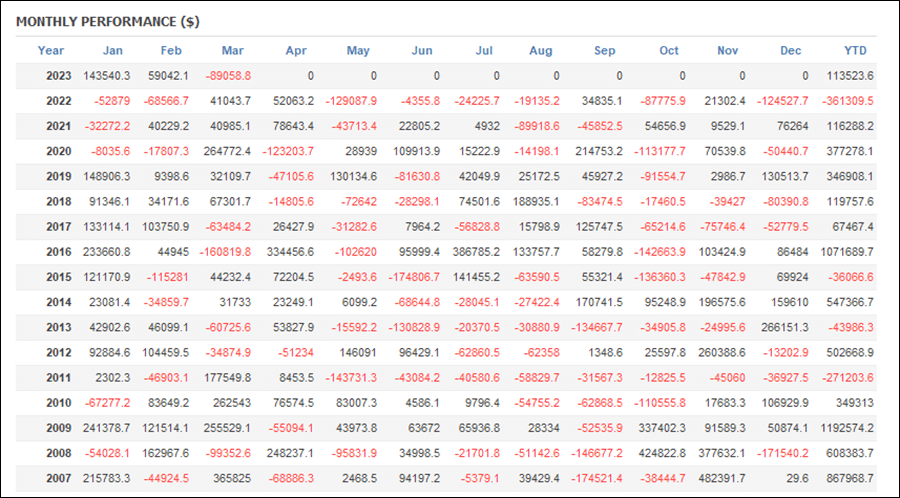
Task: Select the 2023 year row label
Action: (x=59, y=76)
